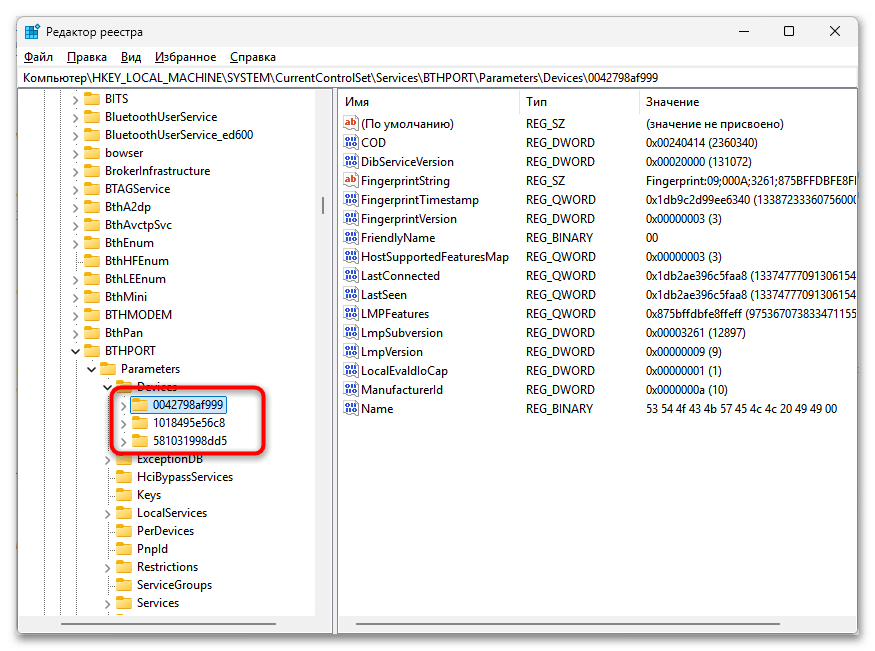
Task: Click the Parameters folder icon
Action: pyautogui.click(x=108, y=369)
